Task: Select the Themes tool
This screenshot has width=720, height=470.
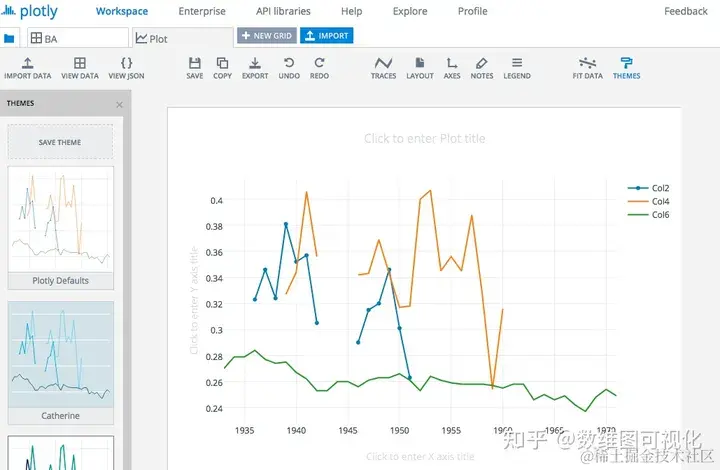Action: (x=626, y=68)
